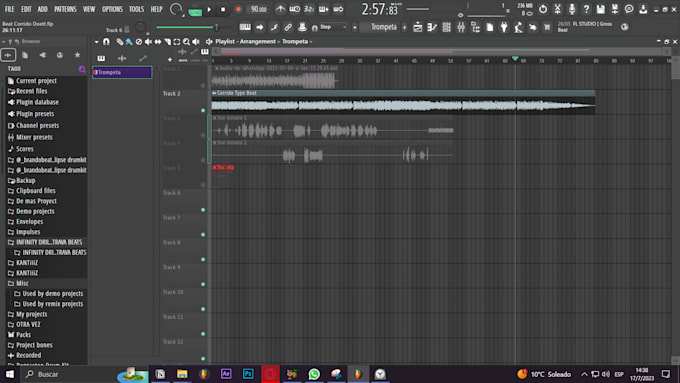Click the link chain icon in toolbar
The width and height of the screenshot is (680, 383).
[x=288, y=27]
